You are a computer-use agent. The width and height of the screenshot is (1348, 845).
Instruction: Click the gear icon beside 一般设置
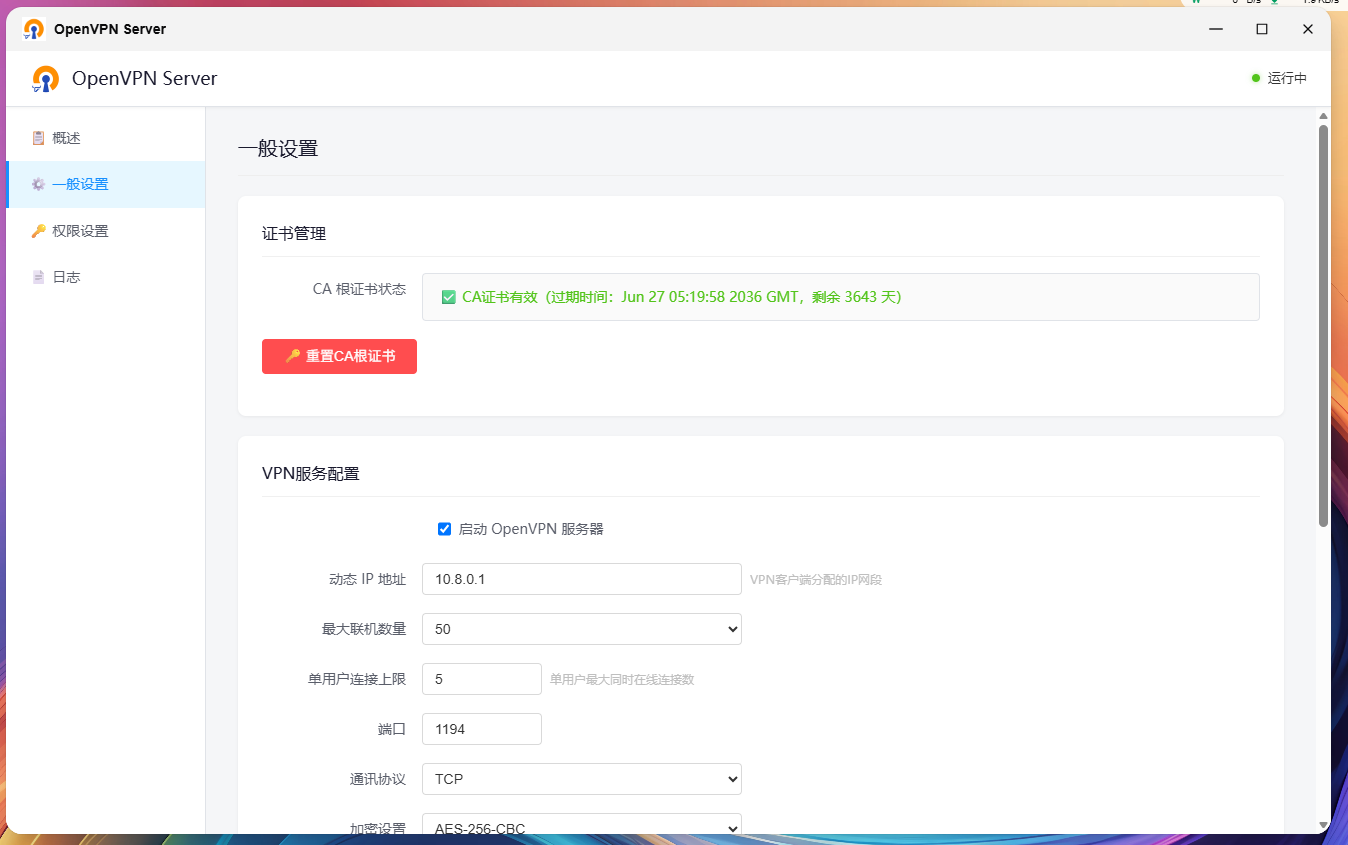click(x=38, y=184)
